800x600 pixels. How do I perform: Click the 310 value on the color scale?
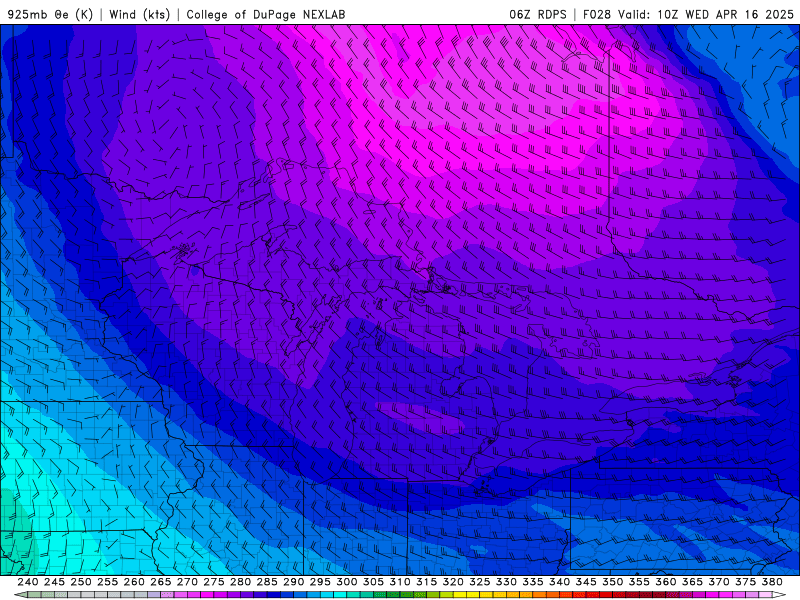[399, 582]
